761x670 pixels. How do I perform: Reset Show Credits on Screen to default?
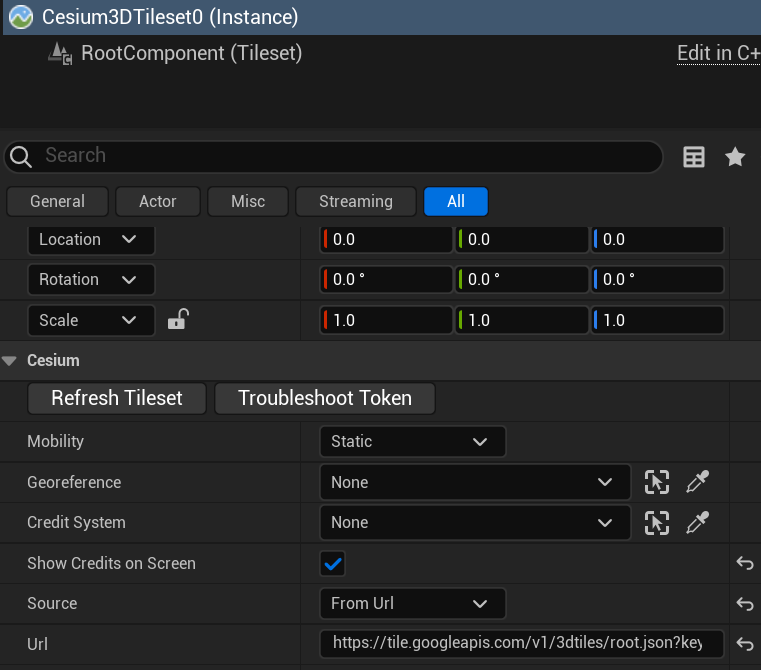745,563
